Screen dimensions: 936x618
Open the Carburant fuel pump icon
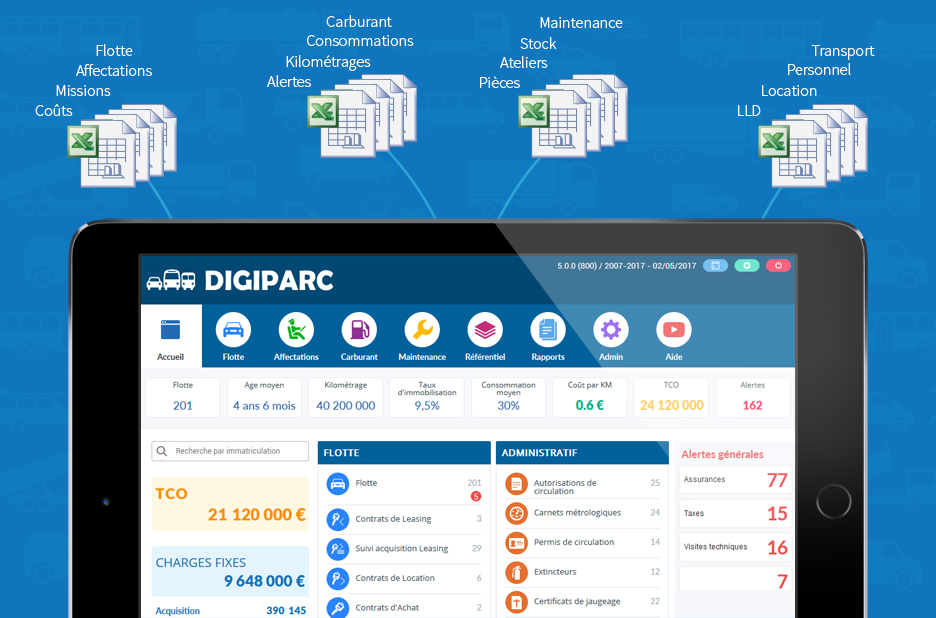(359, 330)
